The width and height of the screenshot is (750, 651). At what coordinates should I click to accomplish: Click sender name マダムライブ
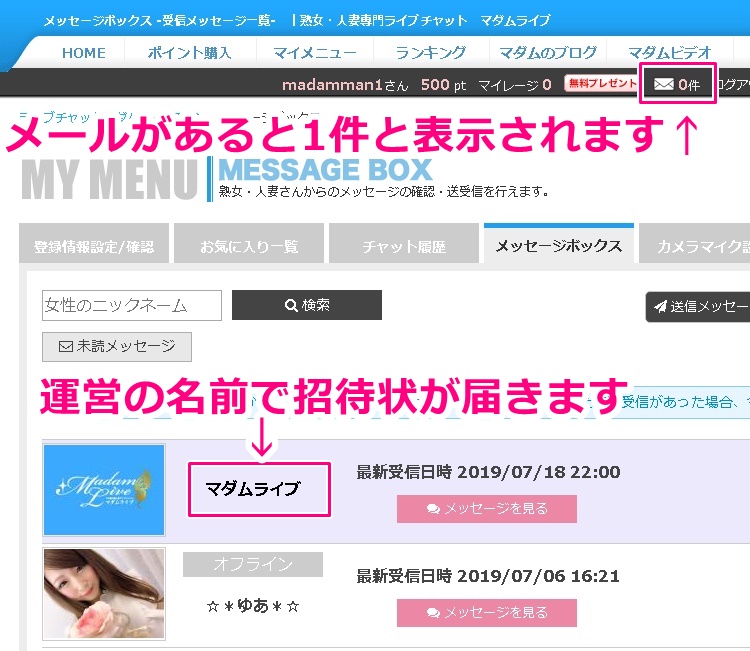coord(253,489)
